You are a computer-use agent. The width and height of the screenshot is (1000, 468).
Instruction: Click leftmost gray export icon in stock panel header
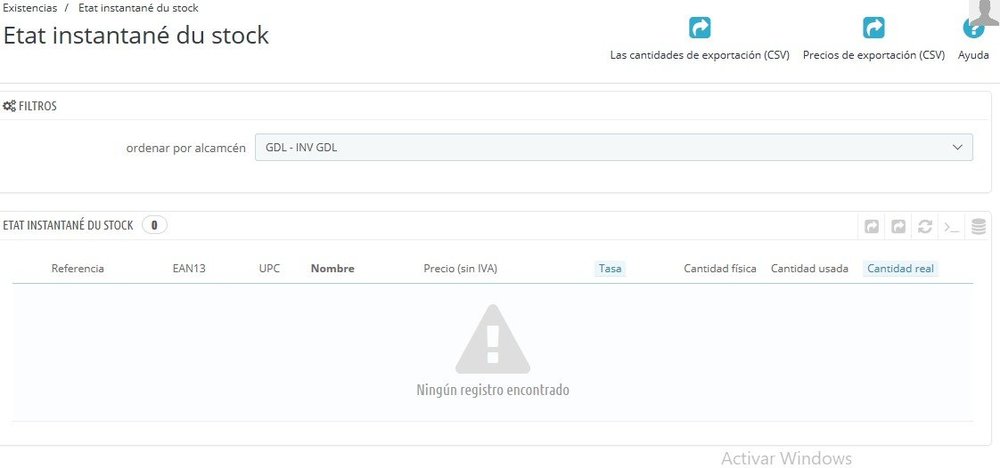tap(871, 226)
